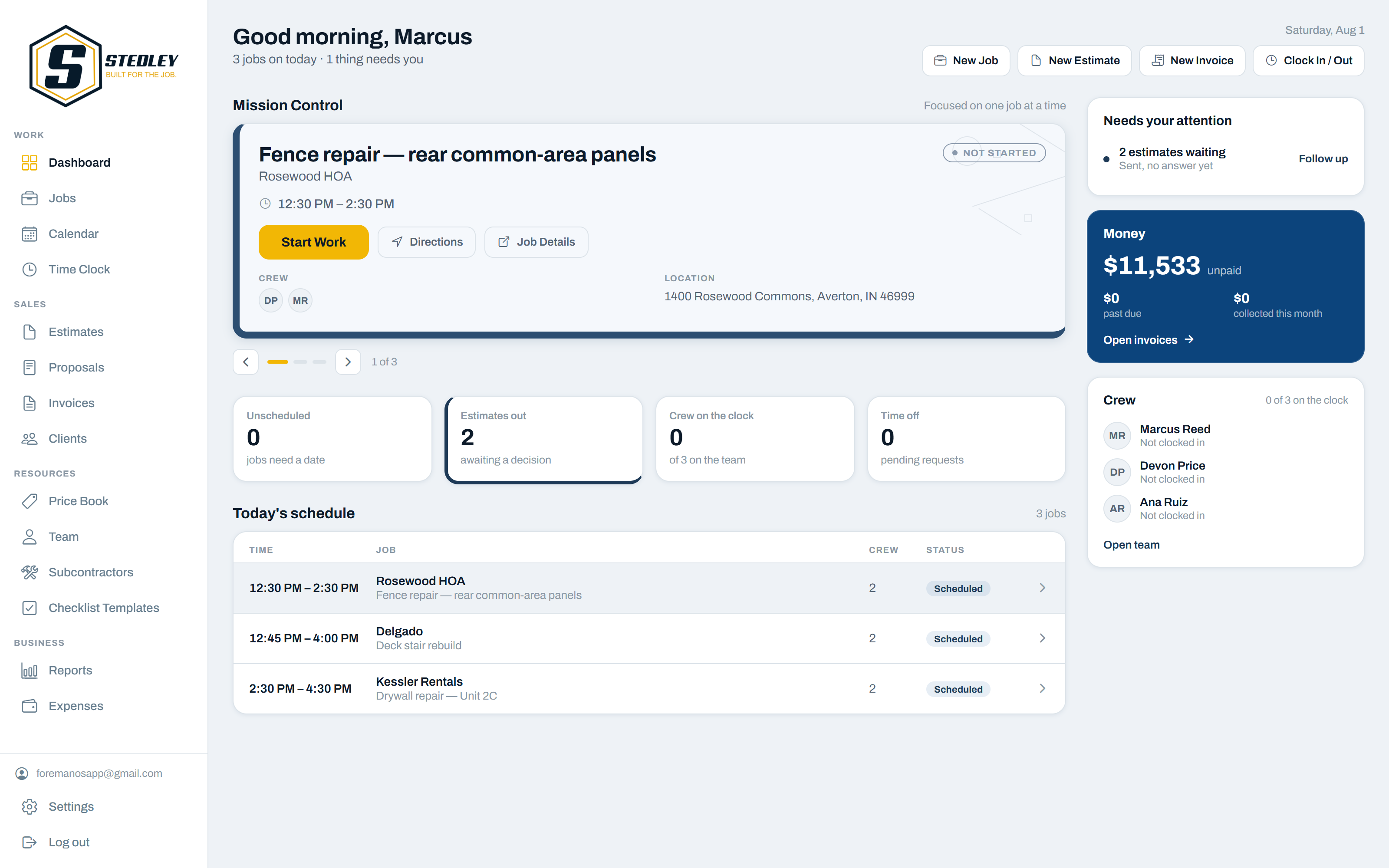This screenshot has height=868, width=1389.
Task: Select the first yellow carousel indicator
Action: pyautogui.click(x=277, y=362)
